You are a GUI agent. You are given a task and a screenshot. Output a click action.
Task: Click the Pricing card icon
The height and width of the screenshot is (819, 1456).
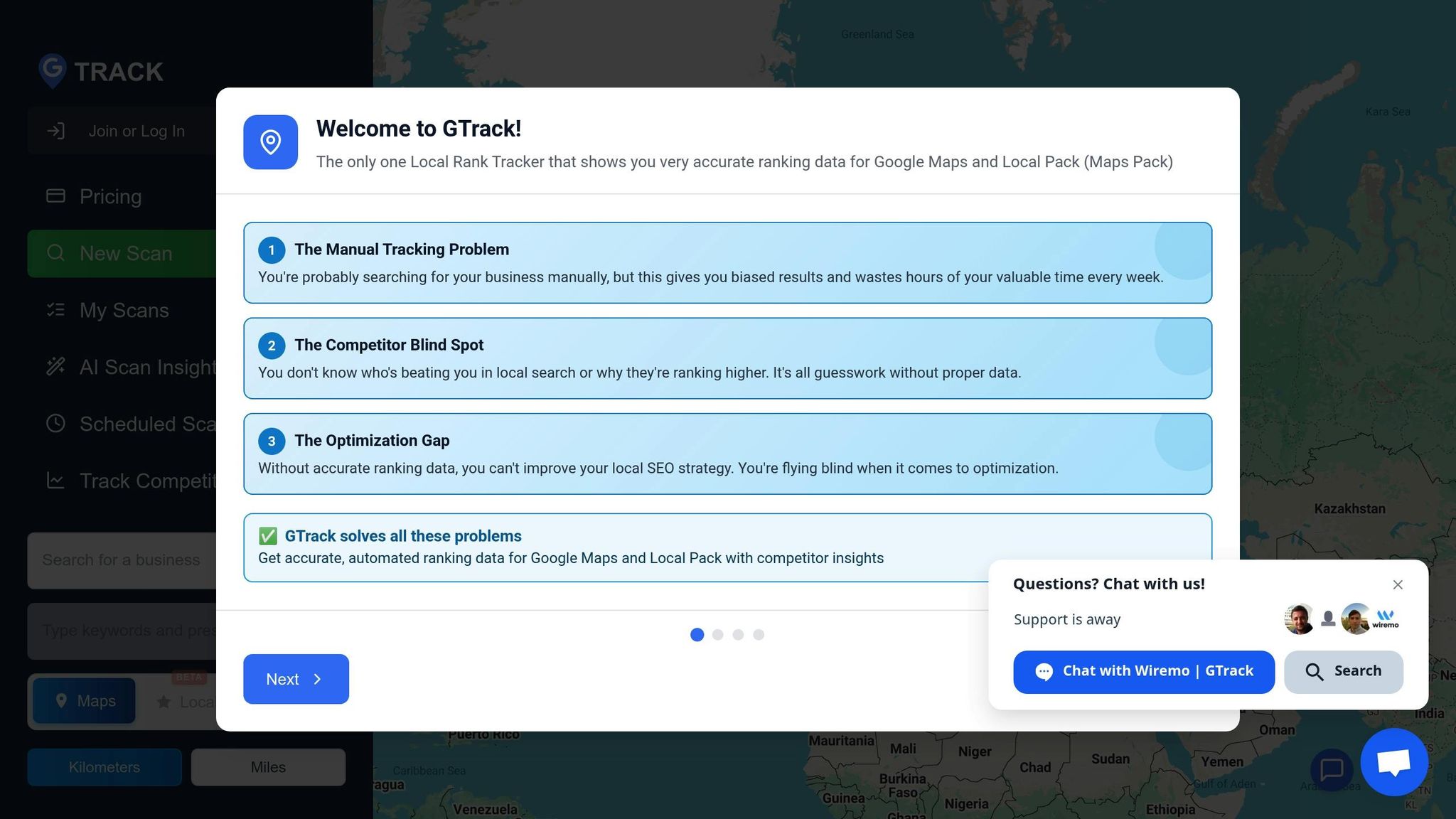(x=55, y=196)
